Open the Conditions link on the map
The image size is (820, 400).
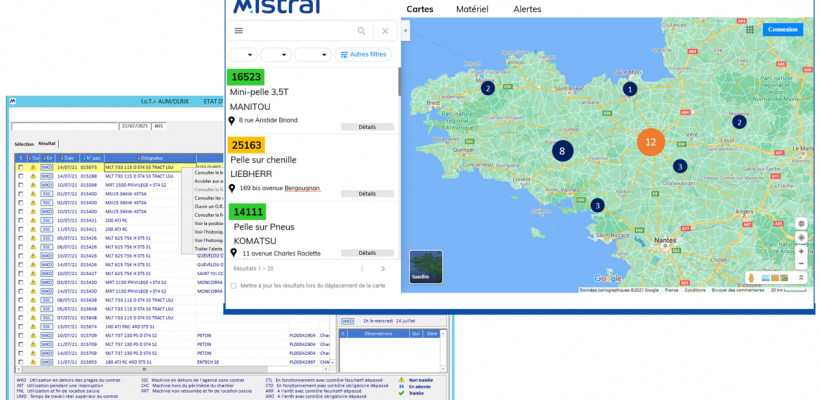point(694,290)
